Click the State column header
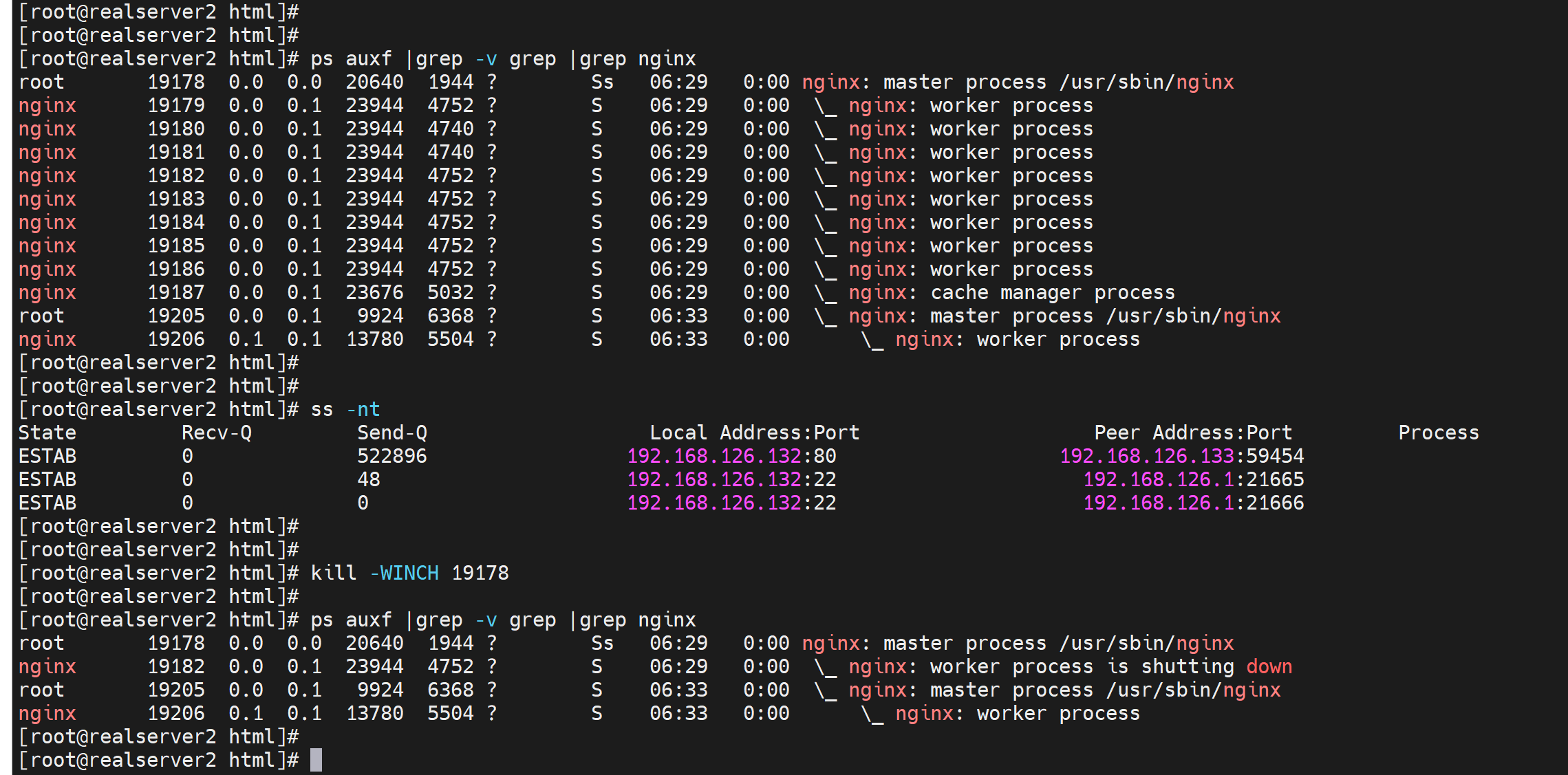This screenshot has height=775, width=1568. pyautogui.click(x=47, y=433)
